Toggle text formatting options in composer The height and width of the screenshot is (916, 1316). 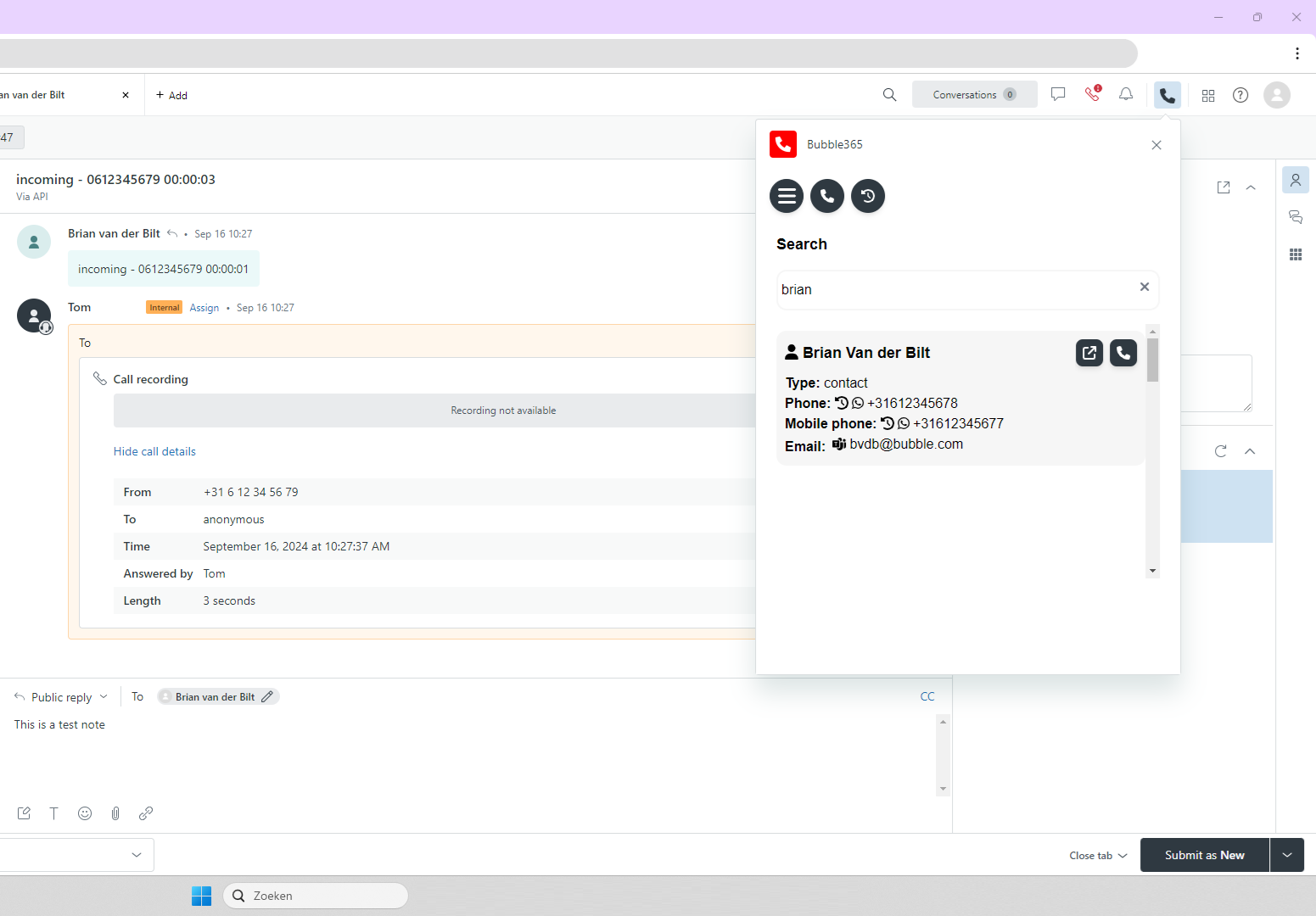coord(54,813)
